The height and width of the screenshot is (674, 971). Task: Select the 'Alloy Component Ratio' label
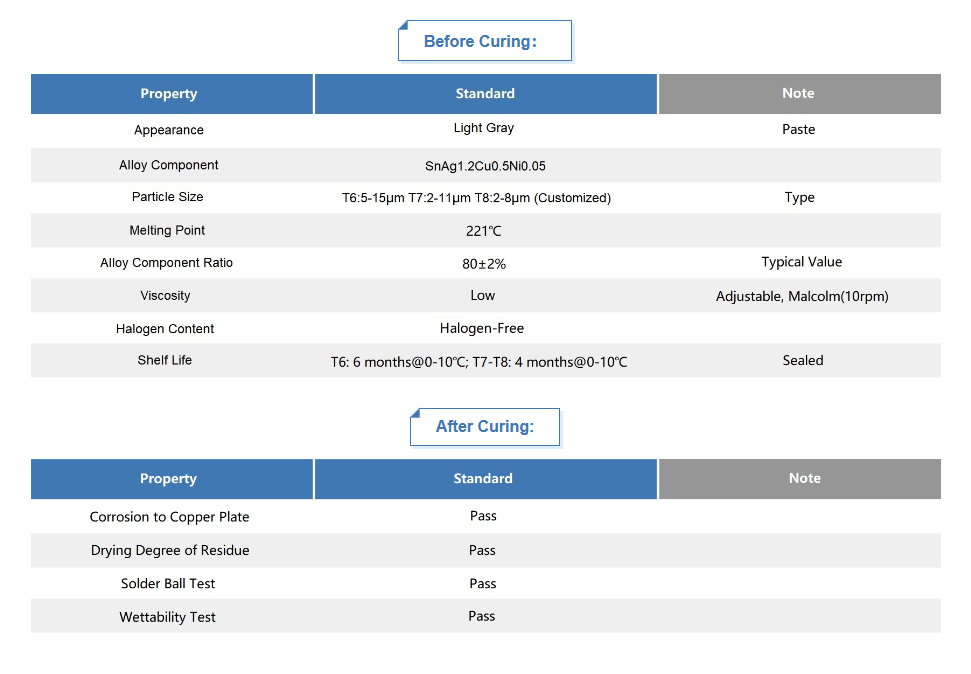click(x=167, y=263)
